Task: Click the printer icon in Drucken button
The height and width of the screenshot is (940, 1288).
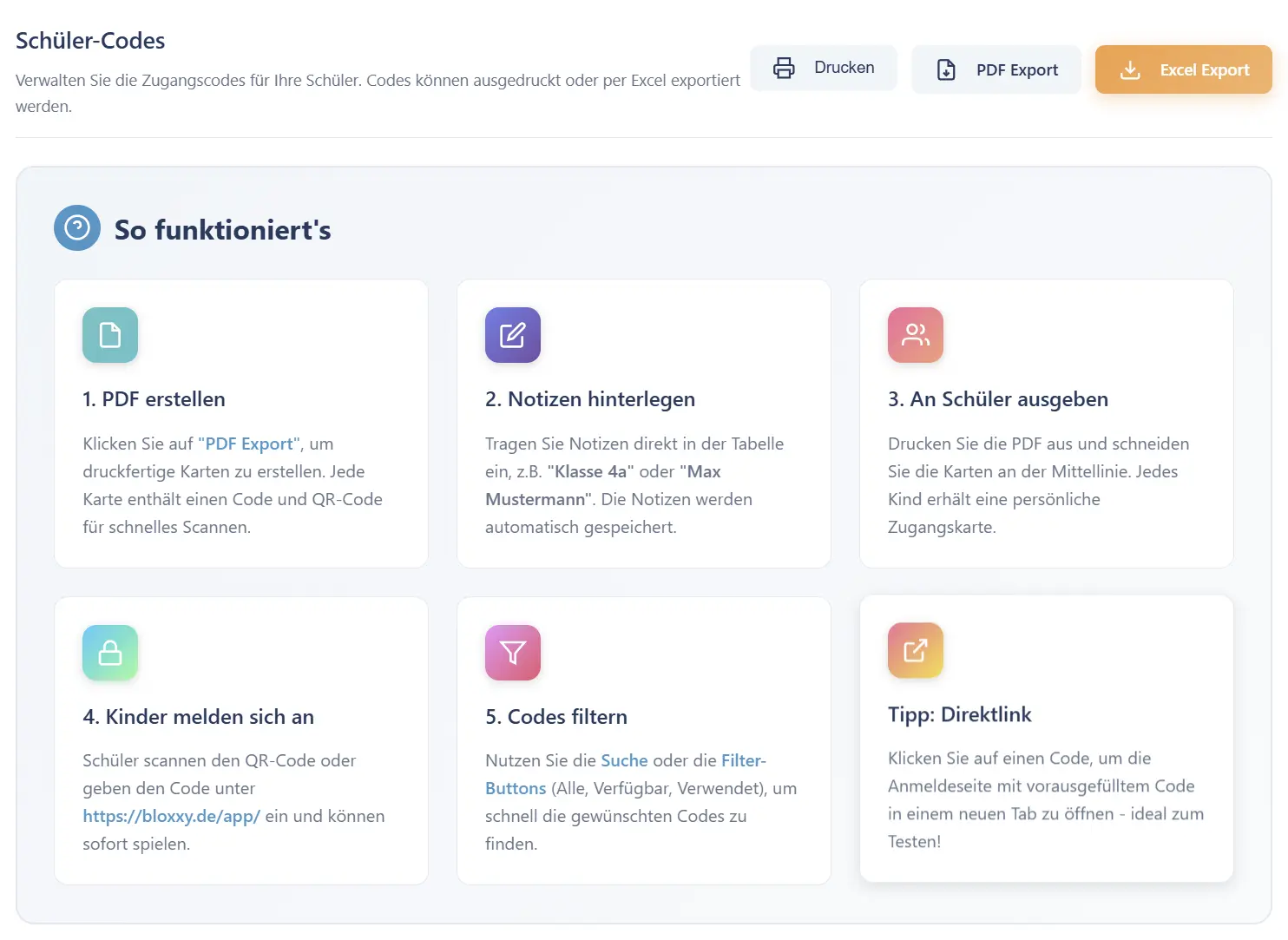Action: tap(784, 68)
